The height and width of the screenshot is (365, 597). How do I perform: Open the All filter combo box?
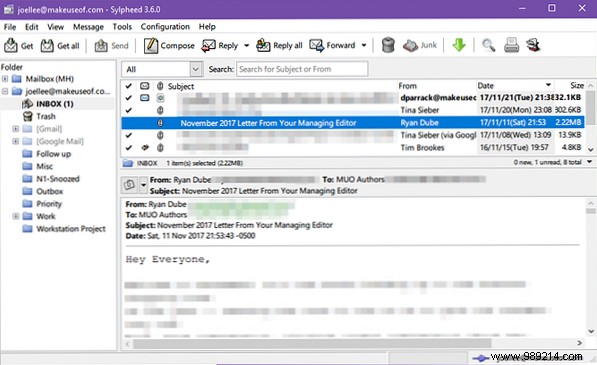coord(163,69)
